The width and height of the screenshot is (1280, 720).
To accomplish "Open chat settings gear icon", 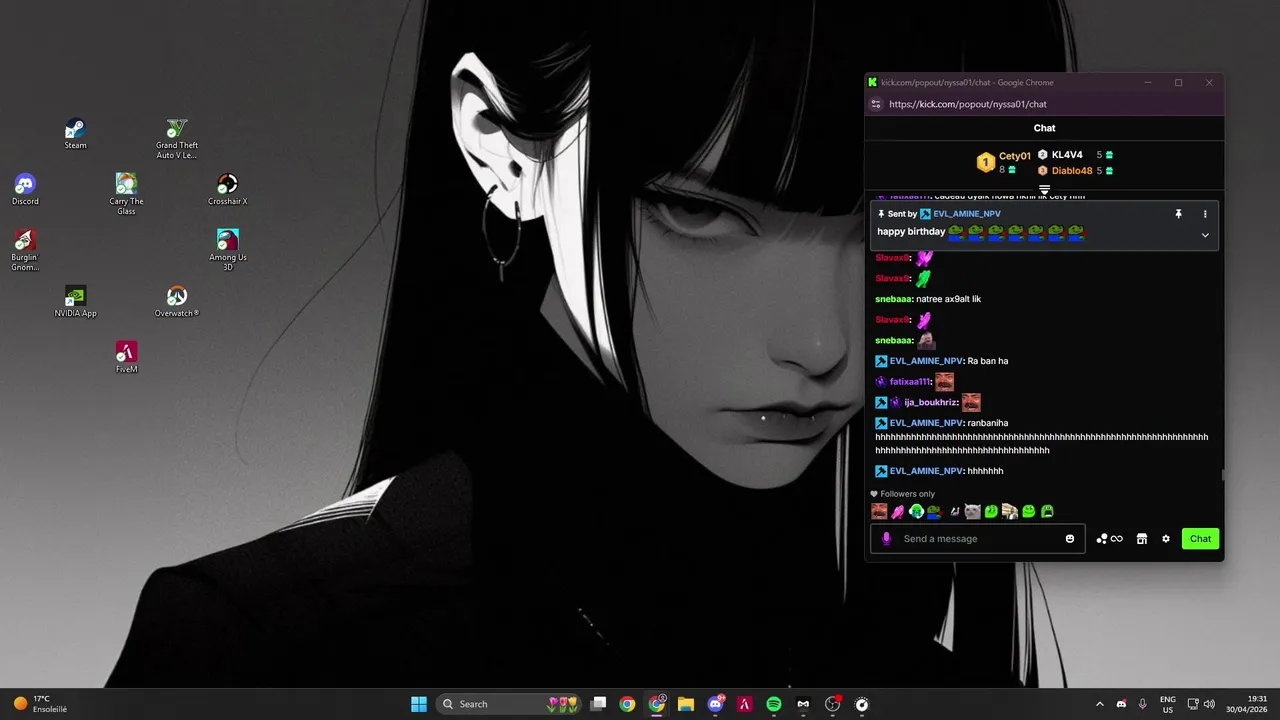I will pos(1165,539).
